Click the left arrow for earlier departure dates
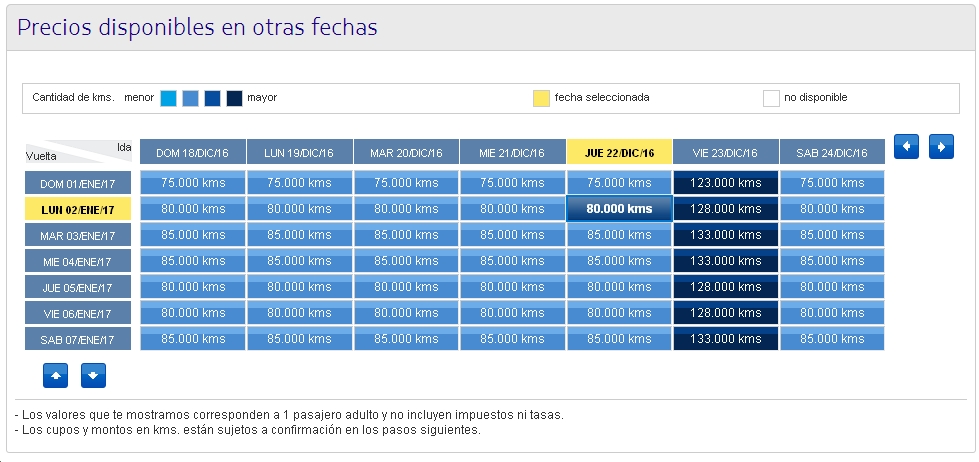979x462 pixels. coord(906,146)
